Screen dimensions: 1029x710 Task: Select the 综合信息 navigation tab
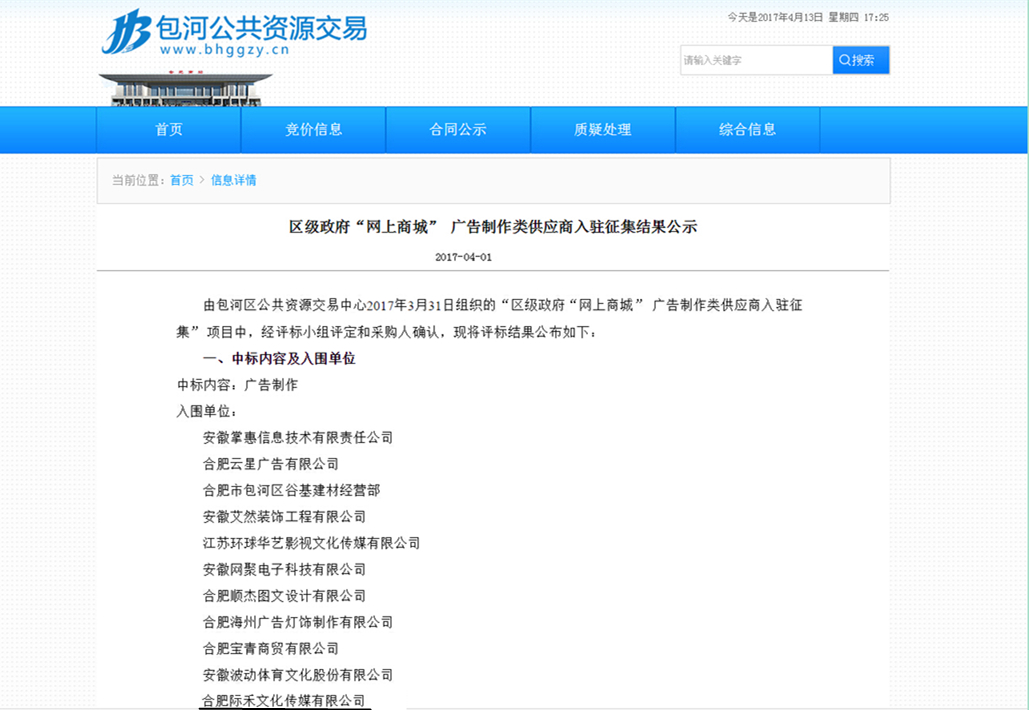747,129
